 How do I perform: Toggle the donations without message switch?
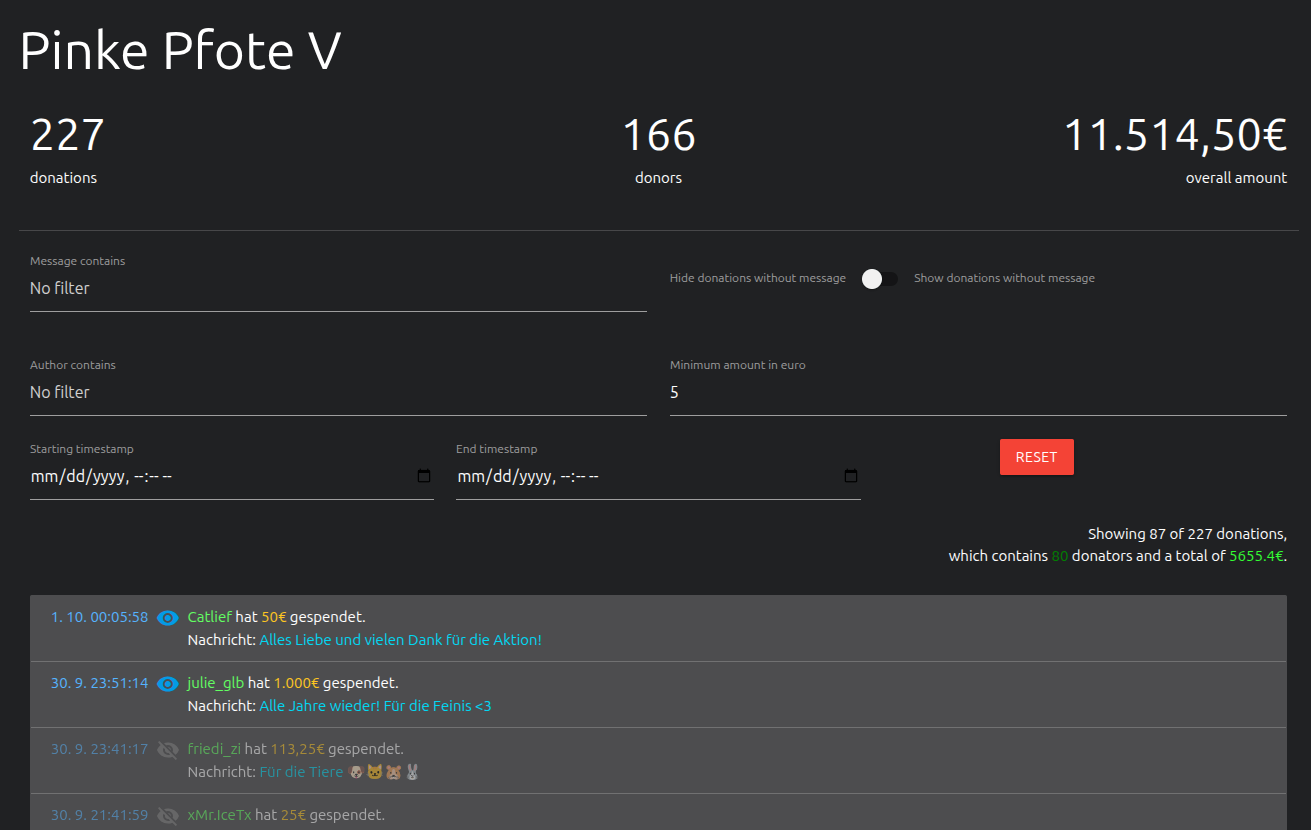(x=879, y=279)
